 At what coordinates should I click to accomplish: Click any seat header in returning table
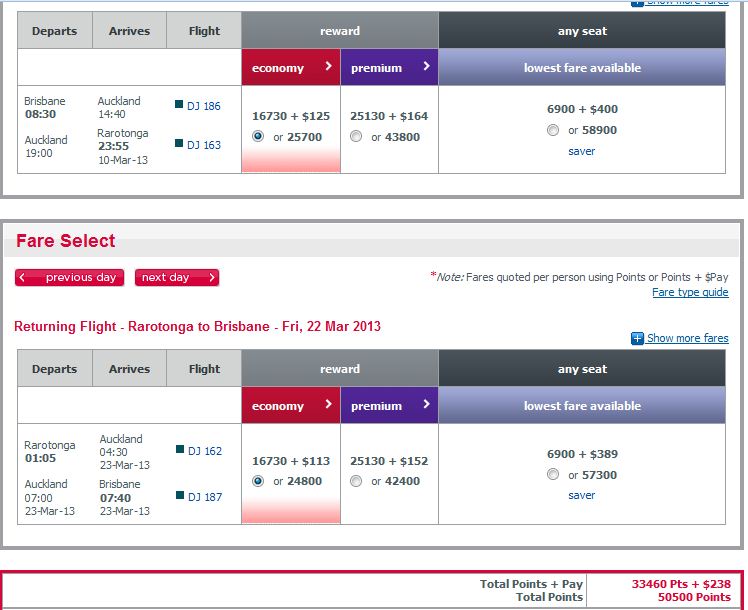coord(582,369)
